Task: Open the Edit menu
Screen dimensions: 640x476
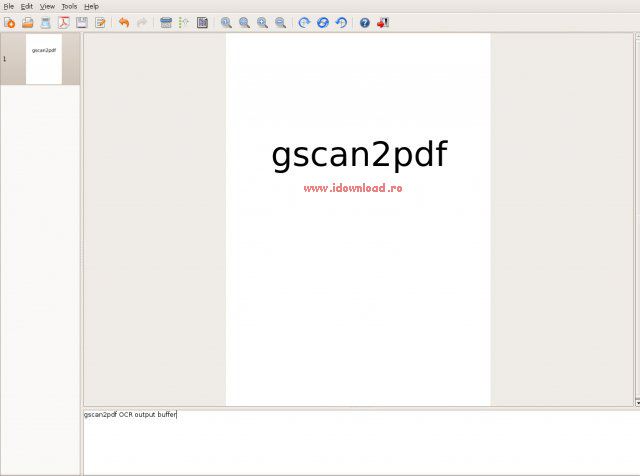Action: [27, 7]
